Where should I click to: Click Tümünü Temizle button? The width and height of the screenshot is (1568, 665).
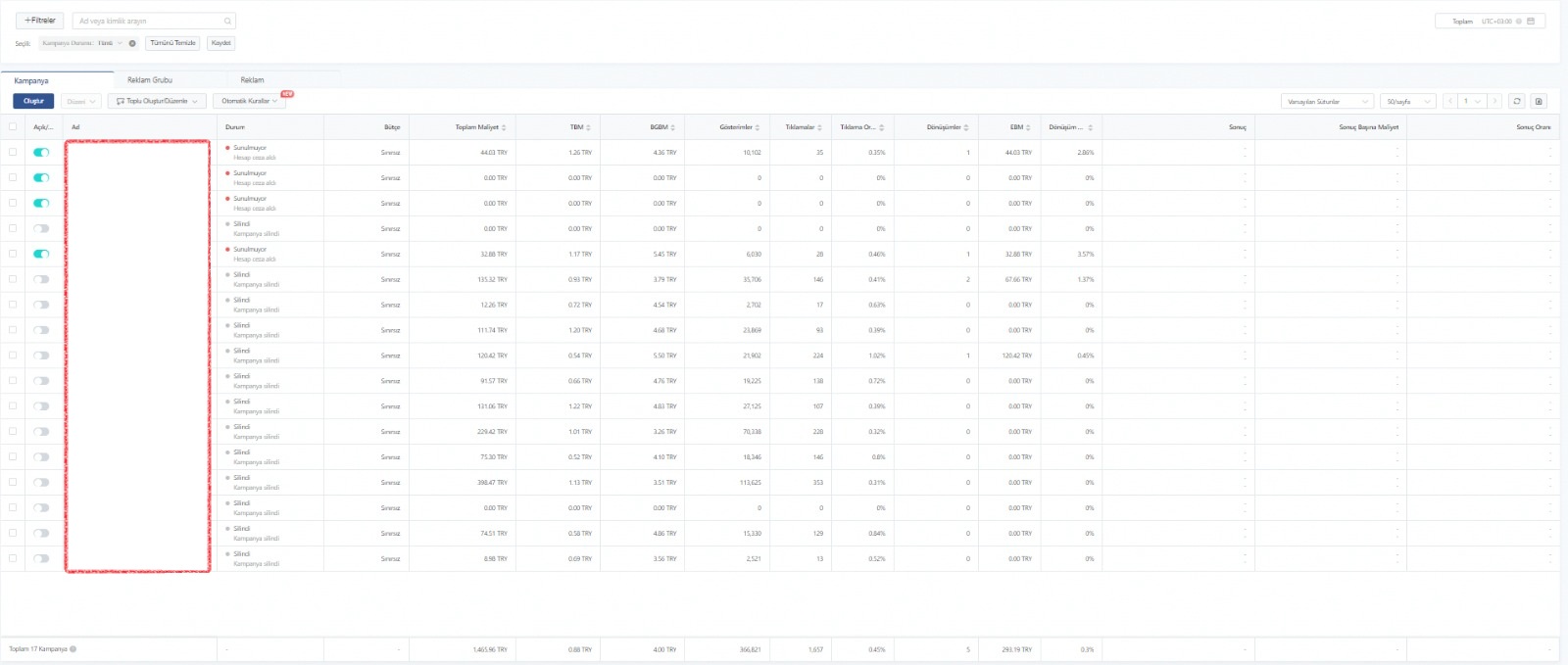click(172, 43)
